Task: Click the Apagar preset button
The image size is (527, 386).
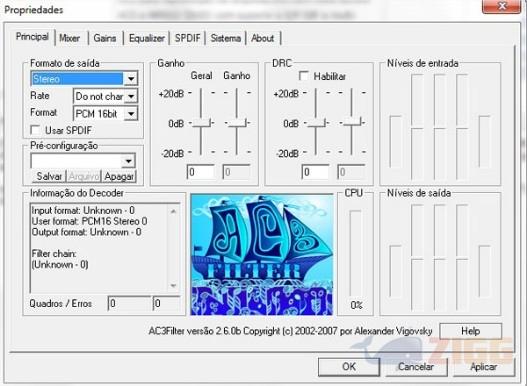Action: tap(119, 176)
